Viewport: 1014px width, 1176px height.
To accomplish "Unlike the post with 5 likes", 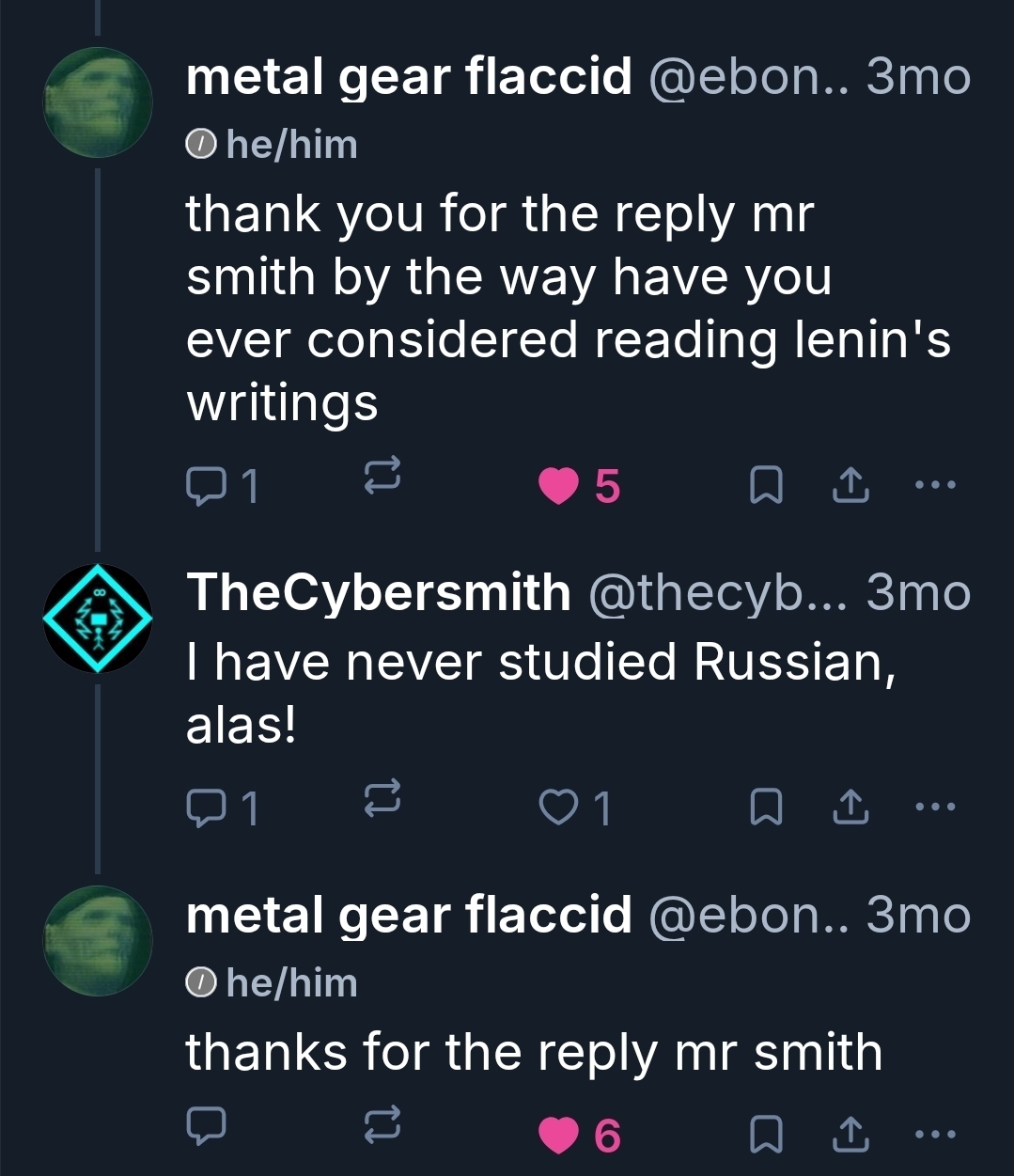I will pos(558,486).
